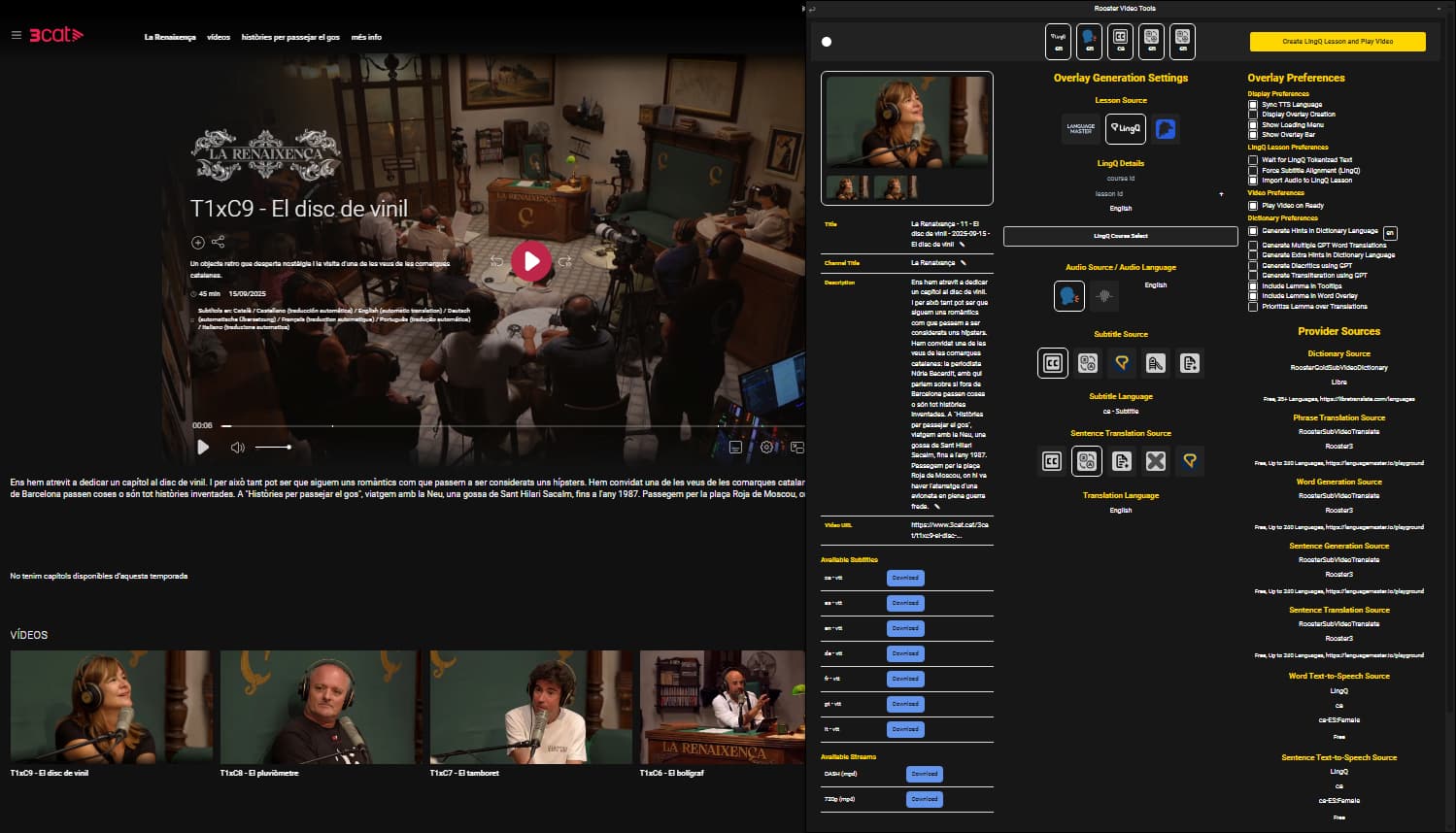This screenshot has height=833, width=1456.
Task: Click the share icon below the video title
Action: (x=218, y=242)
